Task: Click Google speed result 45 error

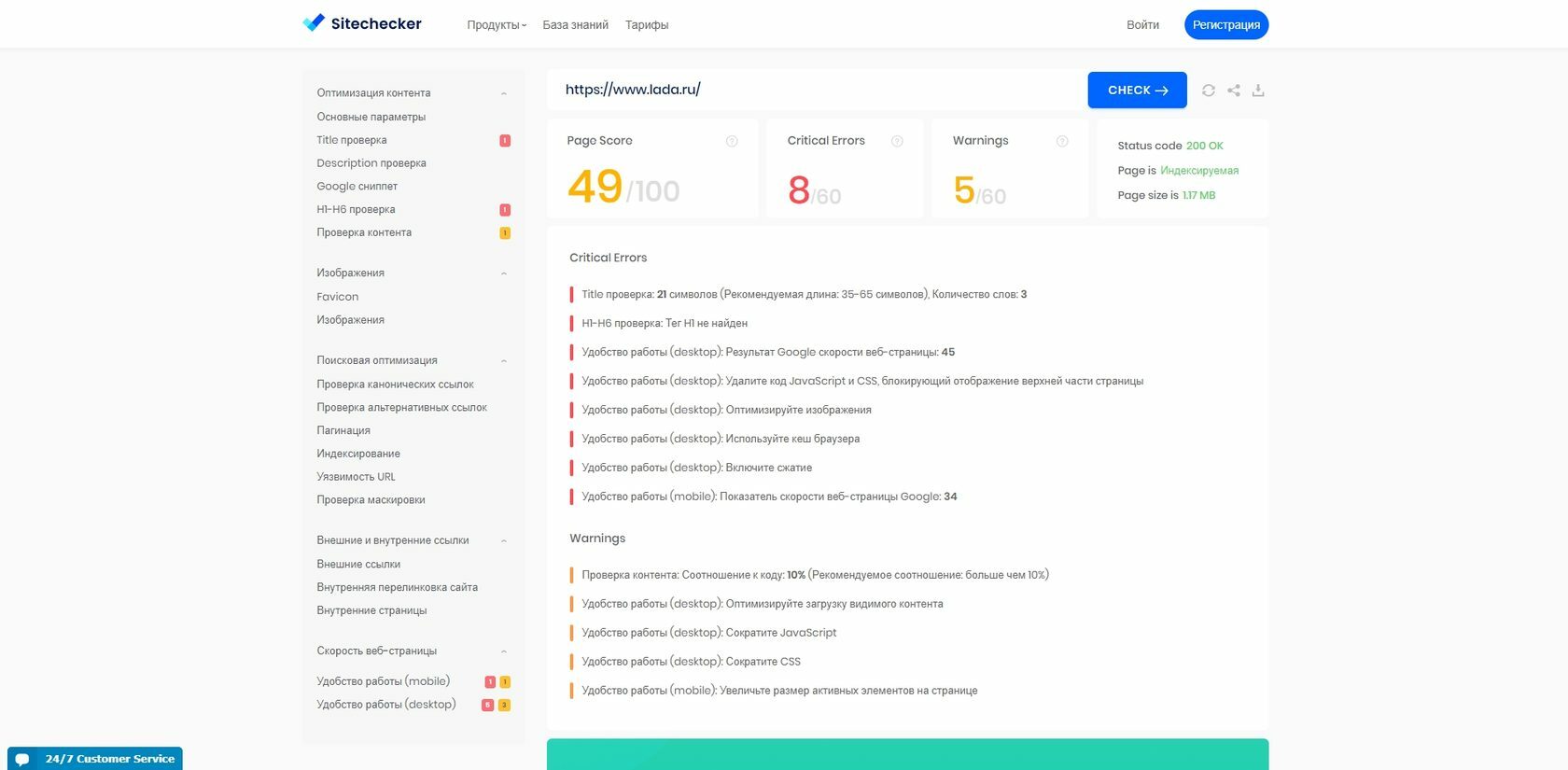Action: (768, 353)
